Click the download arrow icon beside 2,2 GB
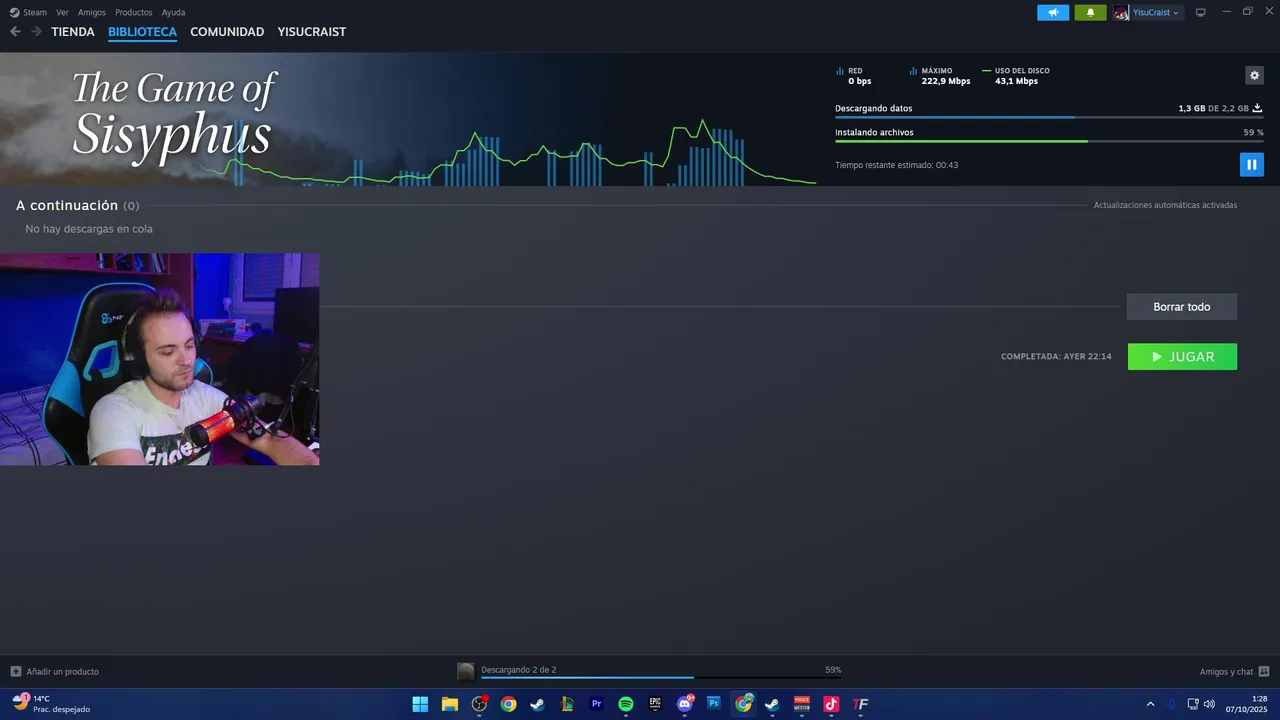The image size is (1280, 720). [1257, 108]
